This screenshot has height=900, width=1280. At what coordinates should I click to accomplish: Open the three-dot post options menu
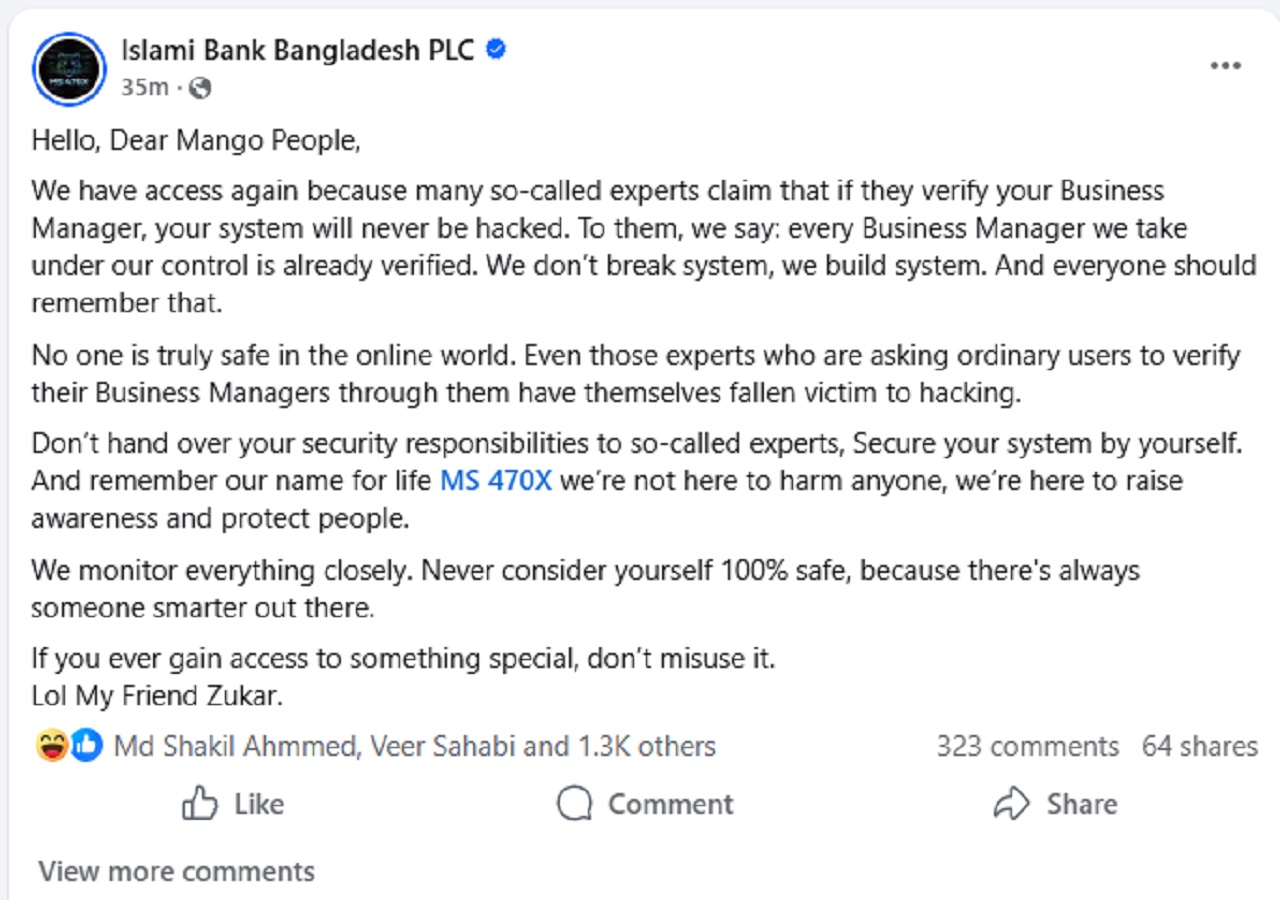[x=1225, y=66]
